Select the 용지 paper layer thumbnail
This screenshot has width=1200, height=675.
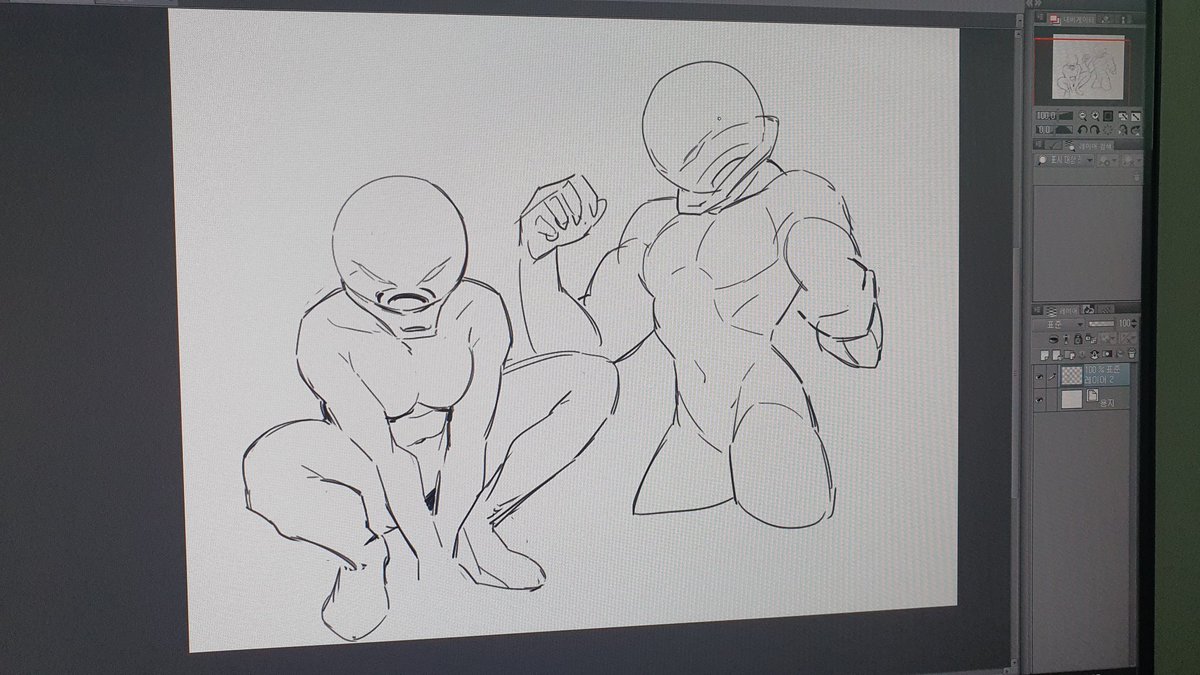[x=1072, y=399]
